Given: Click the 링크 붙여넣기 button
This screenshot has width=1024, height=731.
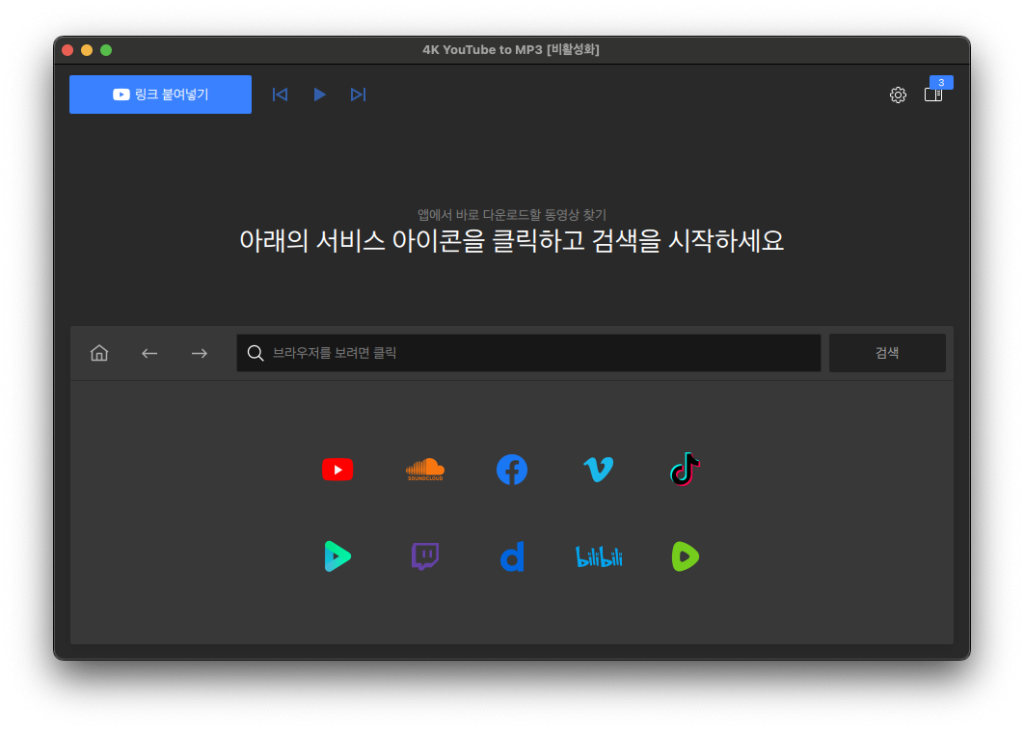Looking at the screenshot, I should coord(160,94).
